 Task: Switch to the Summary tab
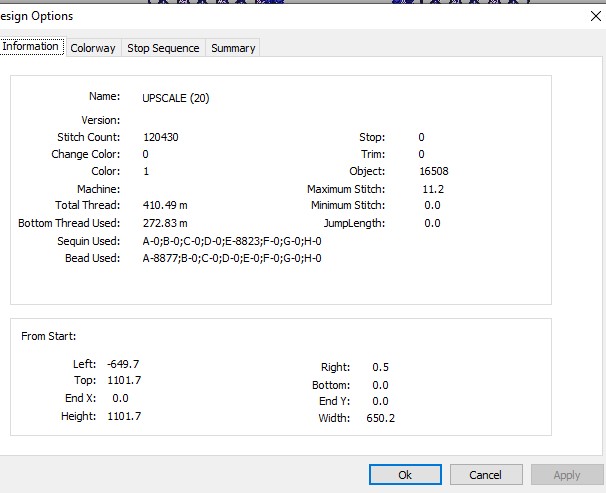point(233,48)
